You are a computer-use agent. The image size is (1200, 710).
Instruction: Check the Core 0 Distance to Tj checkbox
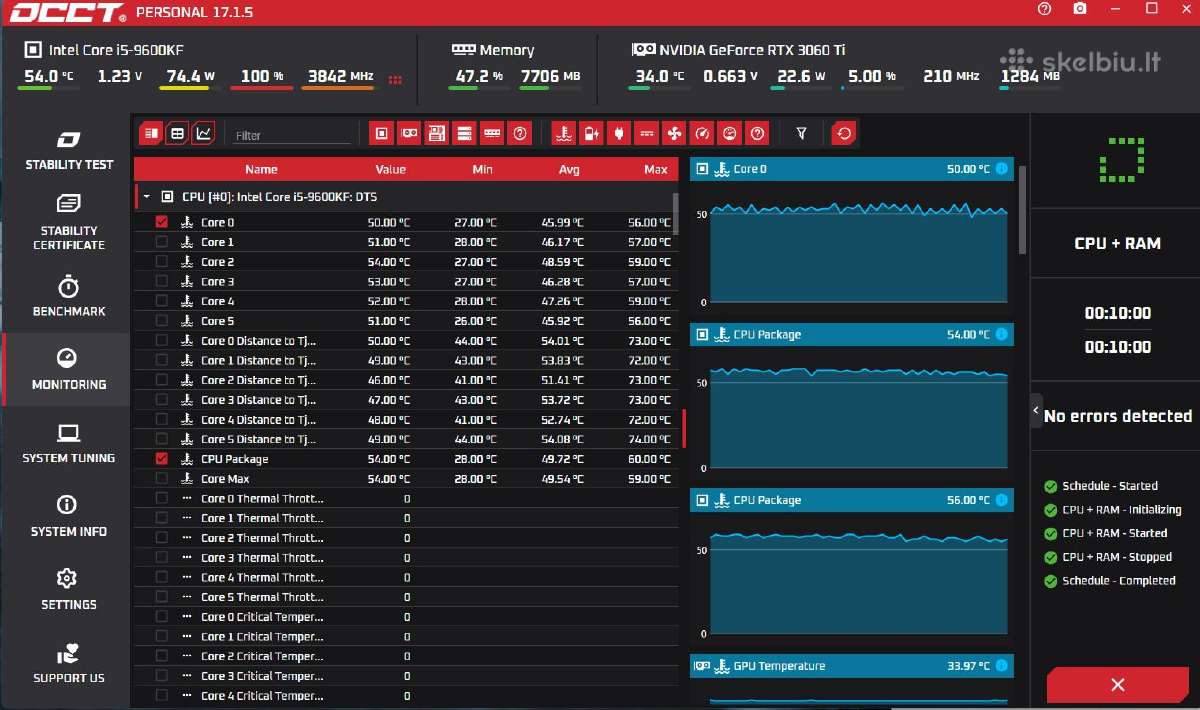(x=162, y=341)
